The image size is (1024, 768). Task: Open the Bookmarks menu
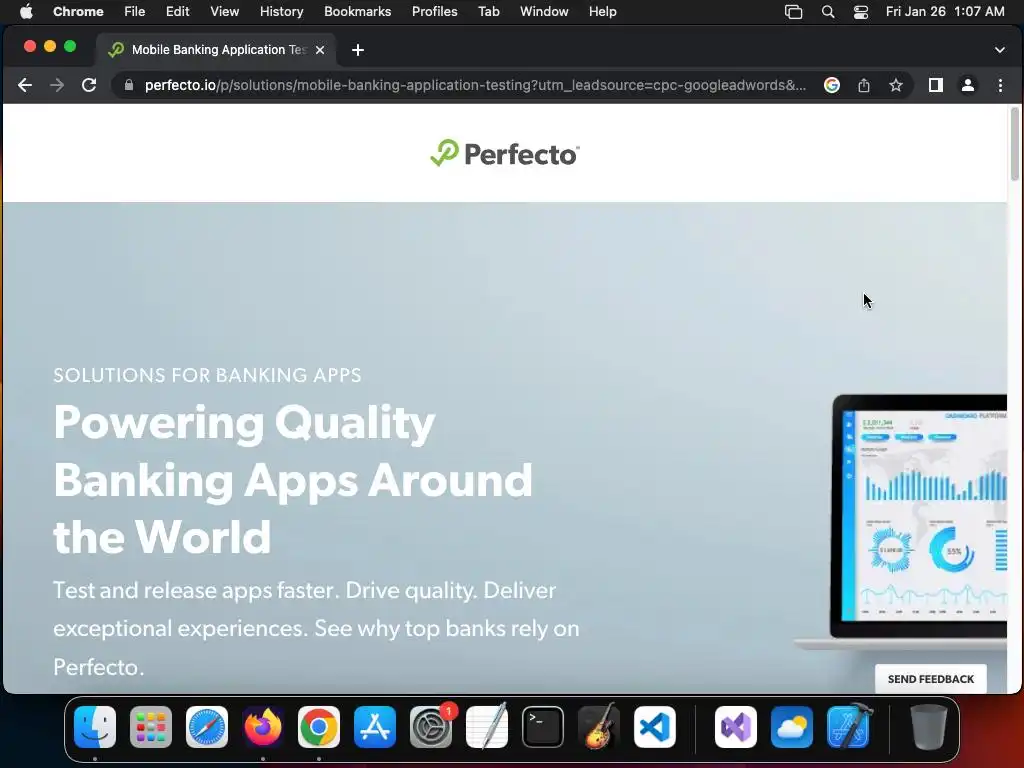357,11
